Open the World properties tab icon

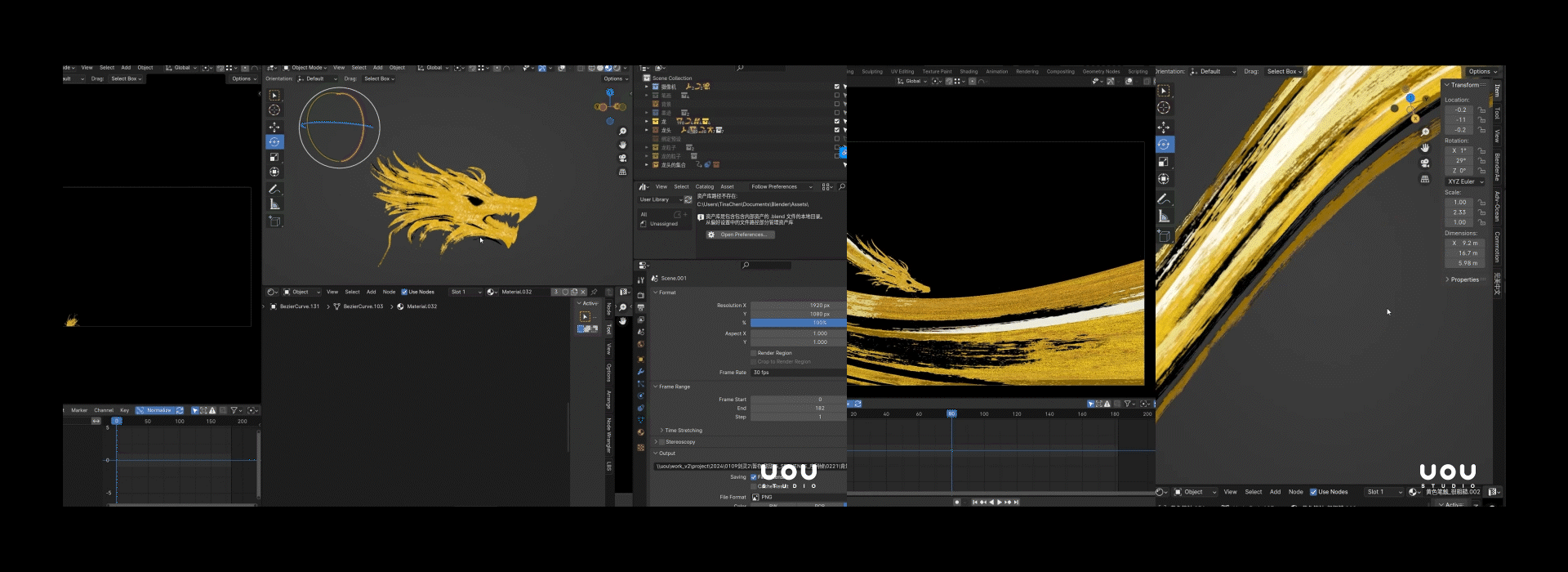(x=641, y=344)
